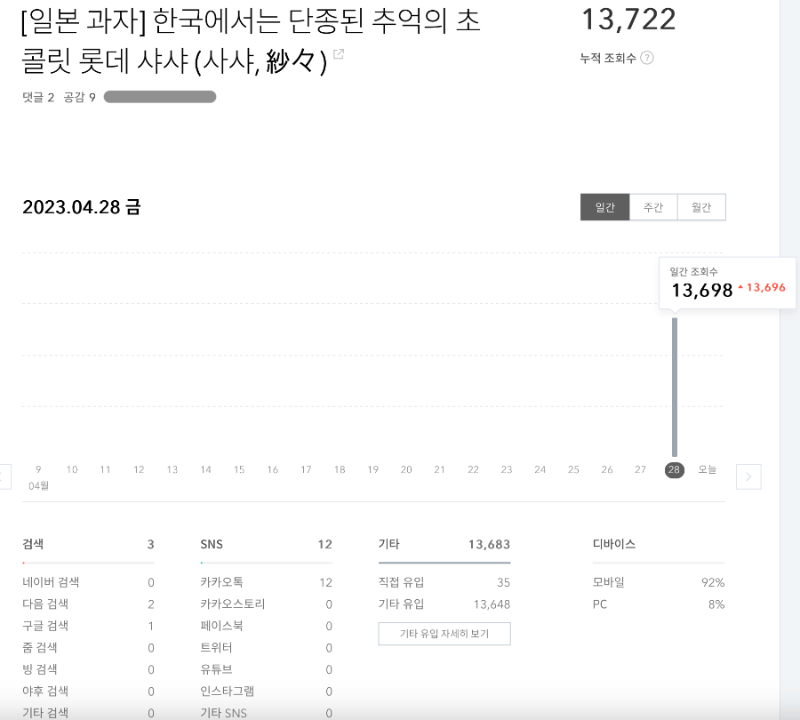The image size is (800, 720).
Task: Select date 27 on the chart axis
Action: point(640,469)
